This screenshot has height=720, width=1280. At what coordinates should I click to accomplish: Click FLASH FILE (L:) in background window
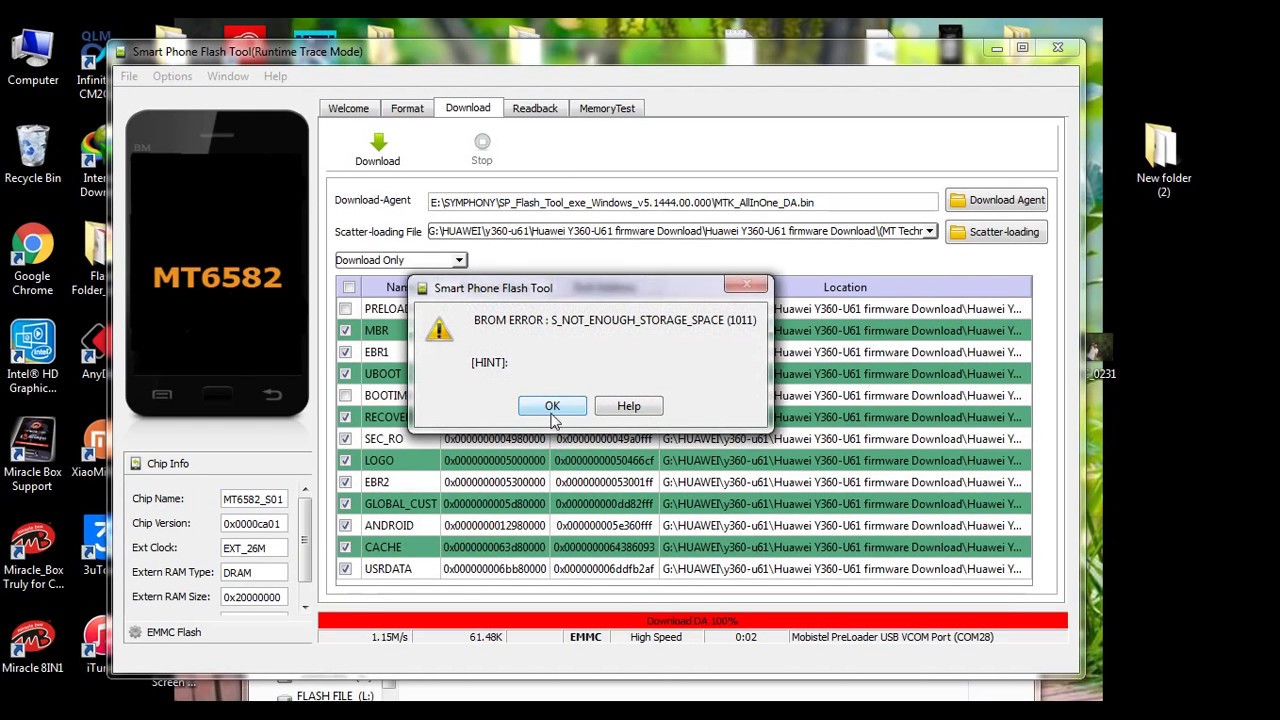335,696
